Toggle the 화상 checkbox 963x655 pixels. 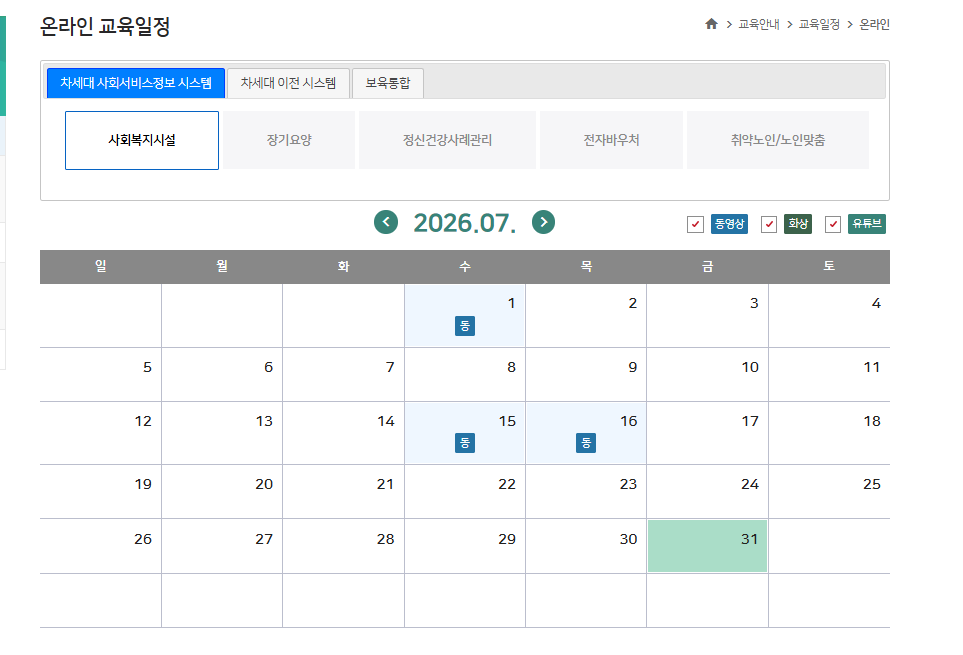pos(769,225)
